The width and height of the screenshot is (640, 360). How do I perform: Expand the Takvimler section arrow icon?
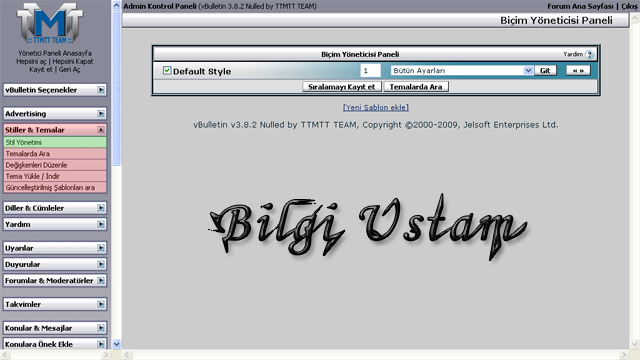101,304
